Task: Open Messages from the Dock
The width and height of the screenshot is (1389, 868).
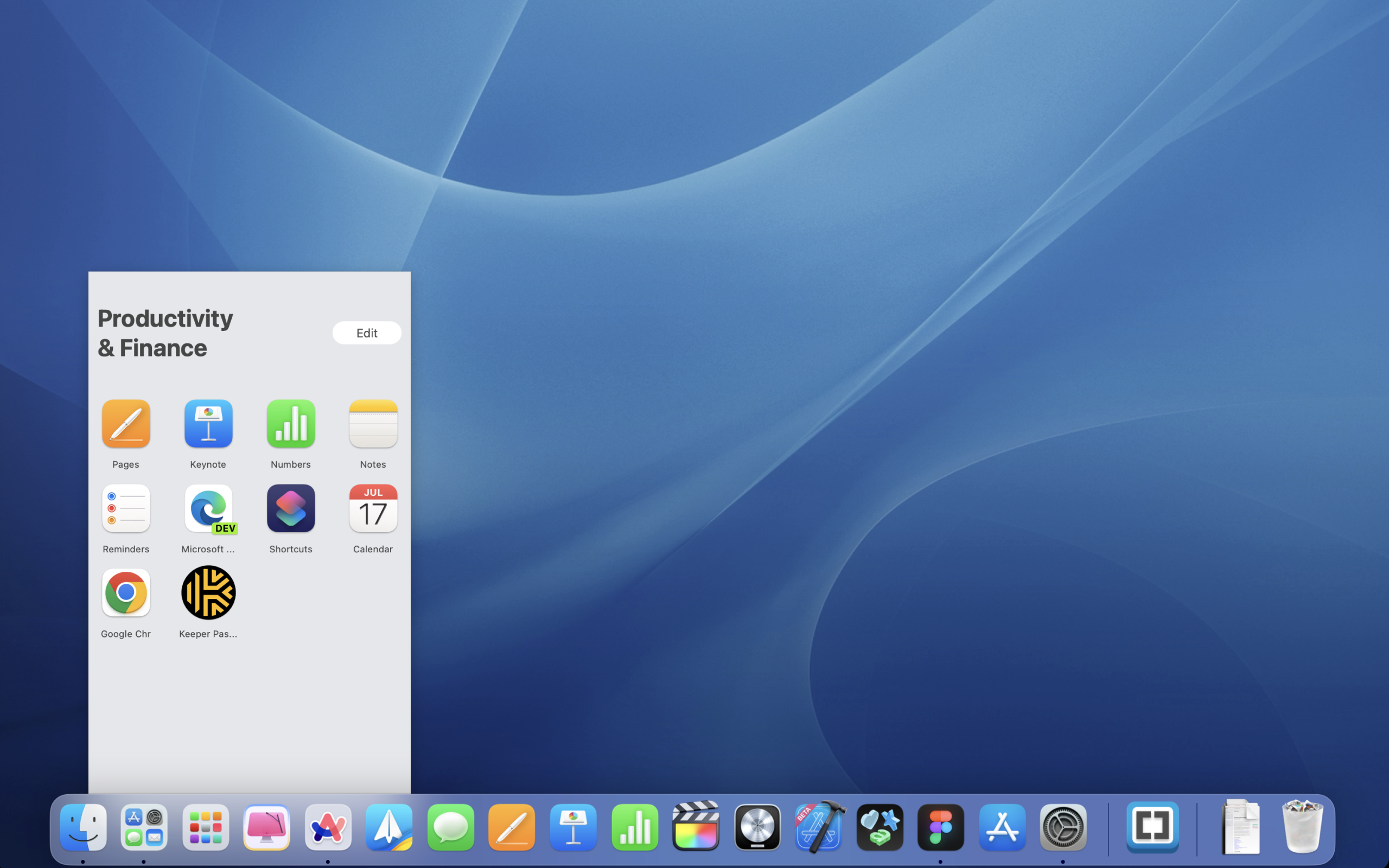Action: click(x=450, y=827)
